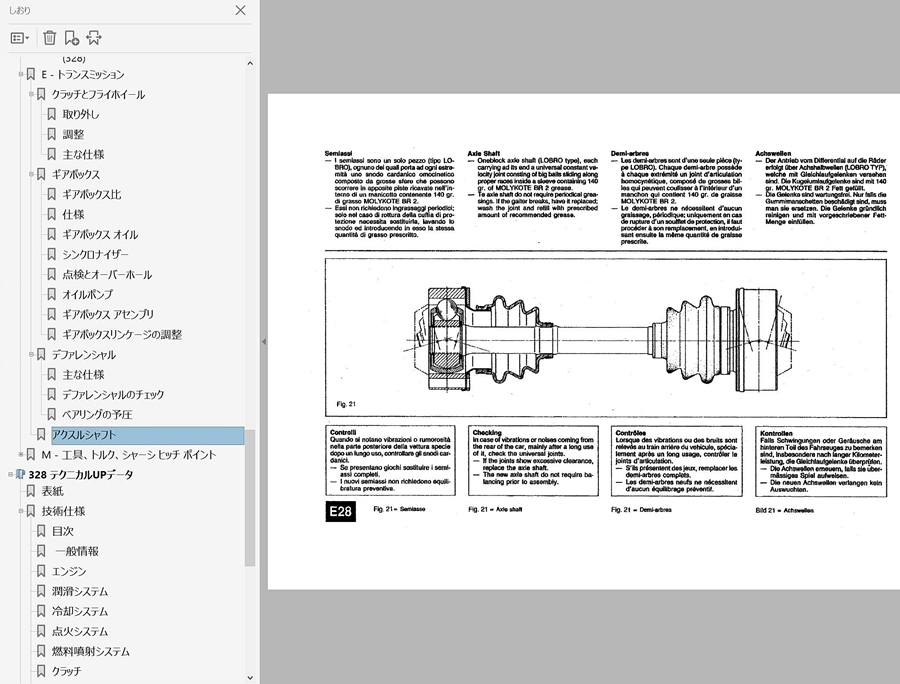Image resolution: width=900 pixels, height=684 pixels.
Task: Click the bookmark icon beside 調整
Action: pos(52,134)
